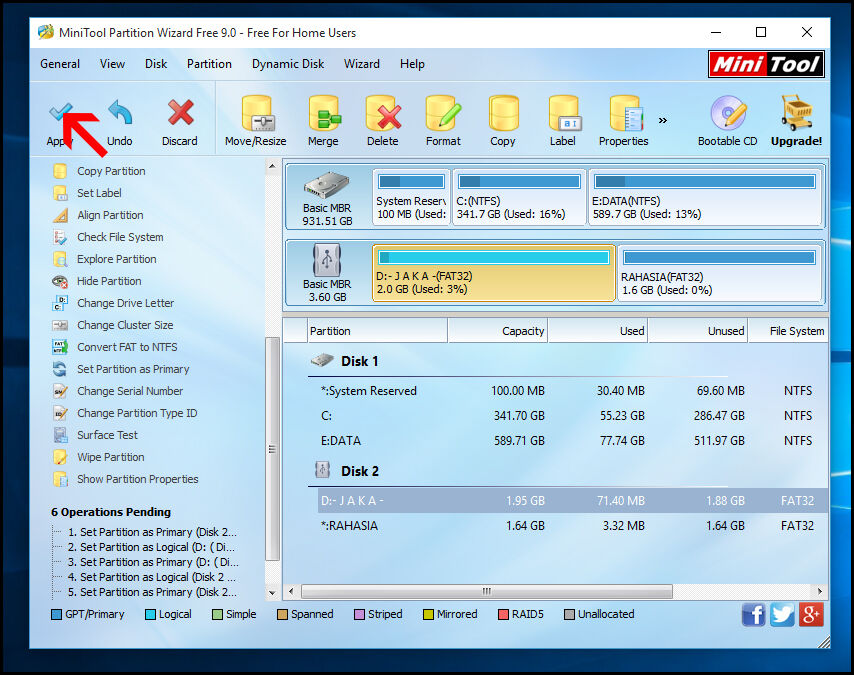Sort by the Capacity column header
The height and width of the screenshot is (675, 854).
[498, 331]
